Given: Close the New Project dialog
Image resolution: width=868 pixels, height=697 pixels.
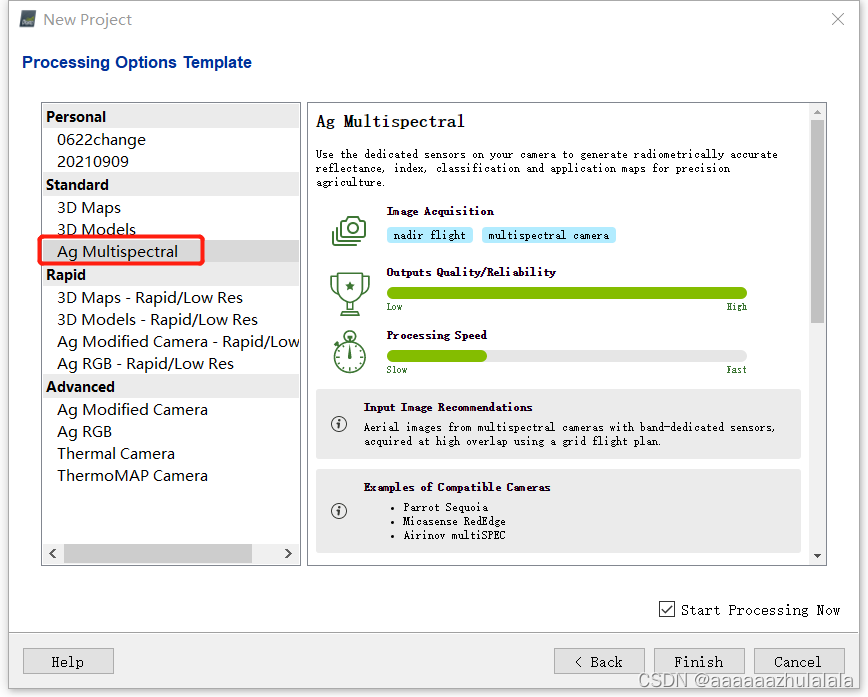Looking at the screenshot, I should 838,19.
